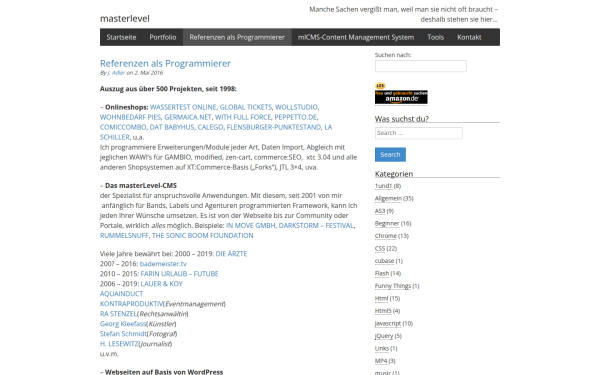Open FARIN URLAUB – FUTUBE link
The height and width of the screenshot is (375, 600).
point(179,274)
